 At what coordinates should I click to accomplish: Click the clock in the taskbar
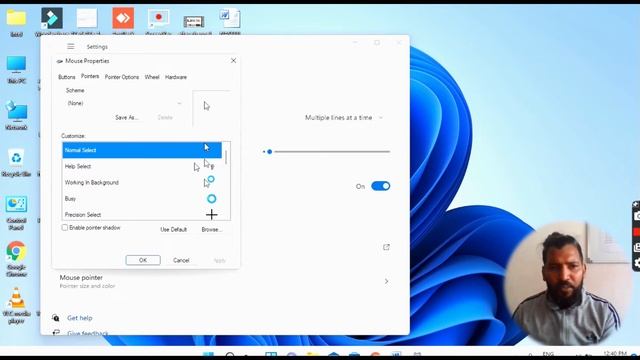(614, 353)
